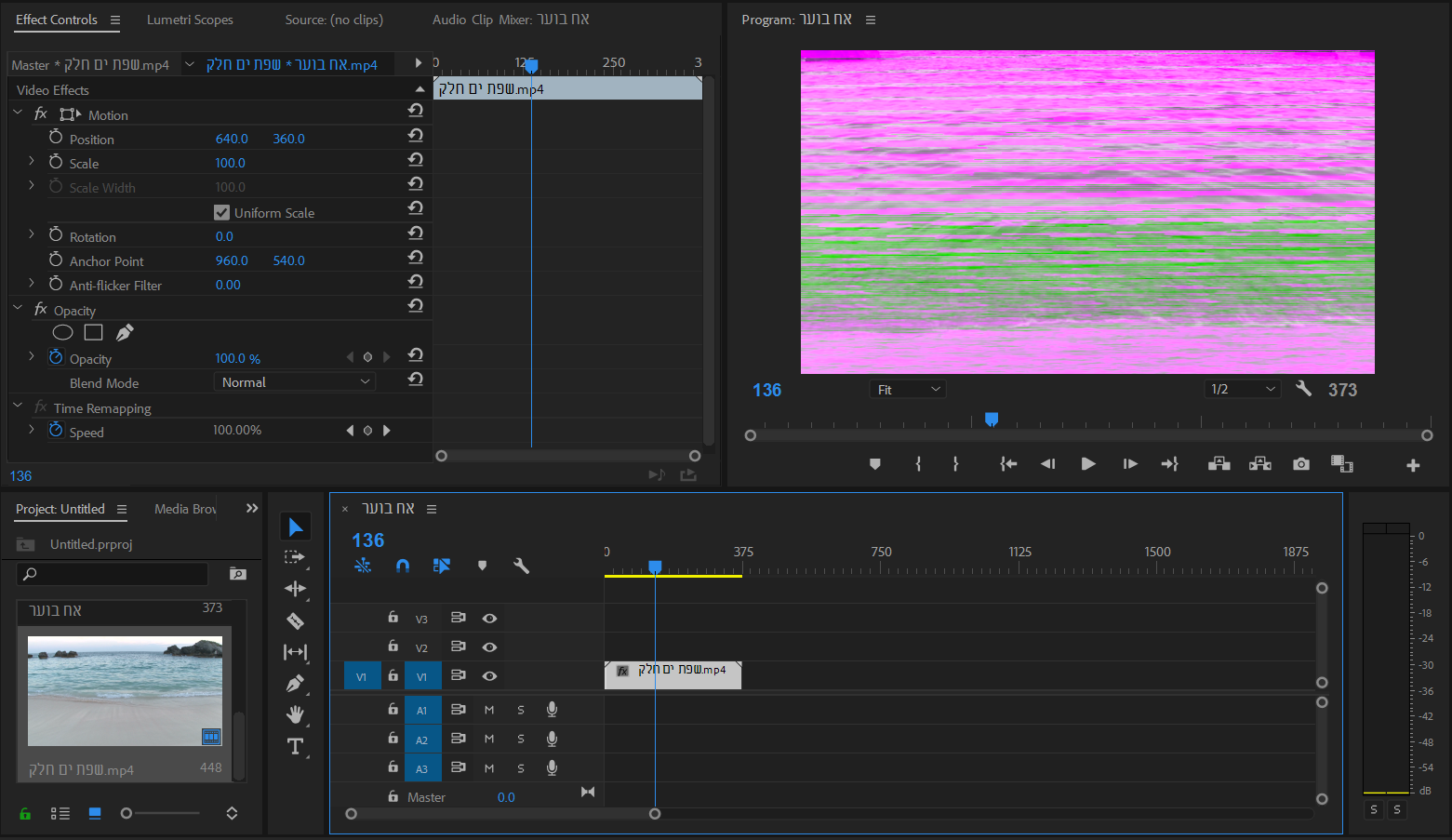Viewport: 1452px width, 840px height.
Task: Uncheck the Uniform Scale checkbox
Action: pyautogui.click(x=221, y=212)
